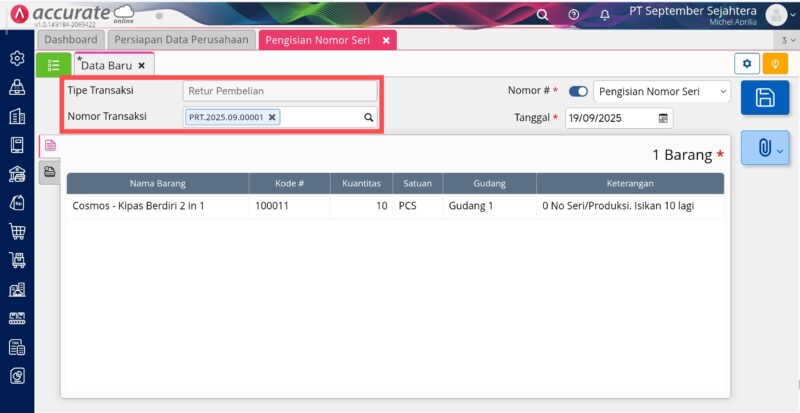The height and width of the screenshot is (413, 800).
Task: Open the user profile avatar menu
Action: point(777,15)
